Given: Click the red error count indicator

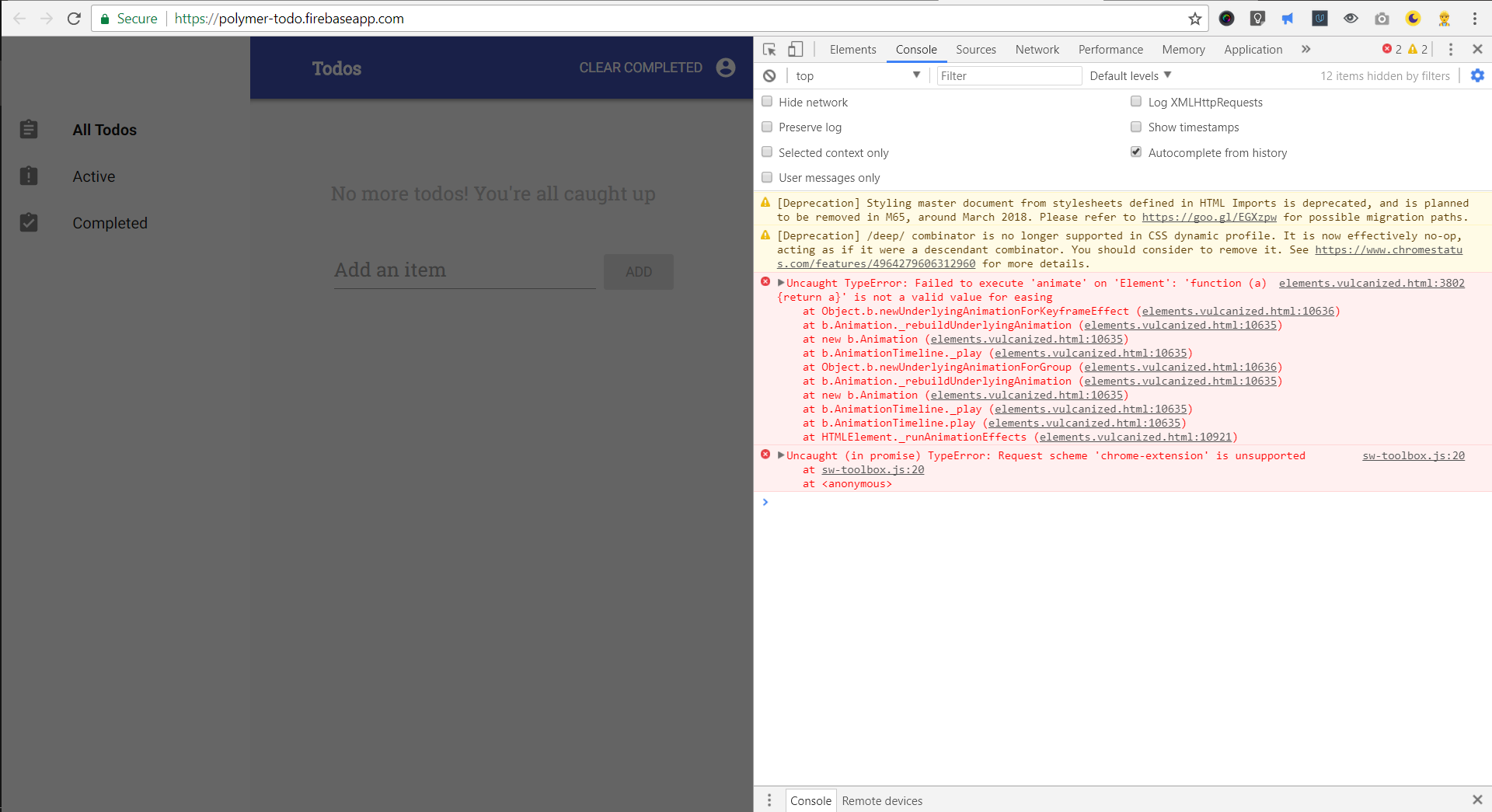Looking at the screenshot, I should [1392, 49].
